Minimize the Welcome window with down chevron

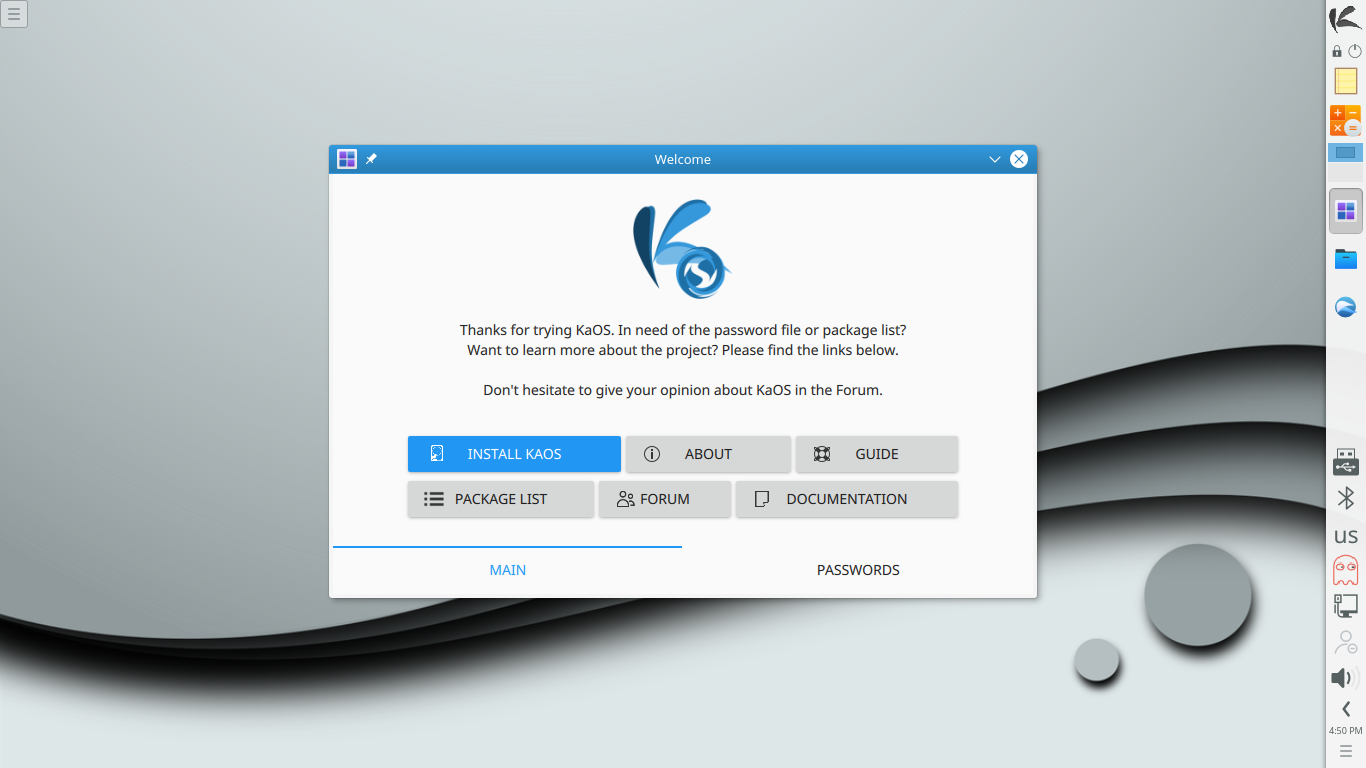tap(995, 159)
